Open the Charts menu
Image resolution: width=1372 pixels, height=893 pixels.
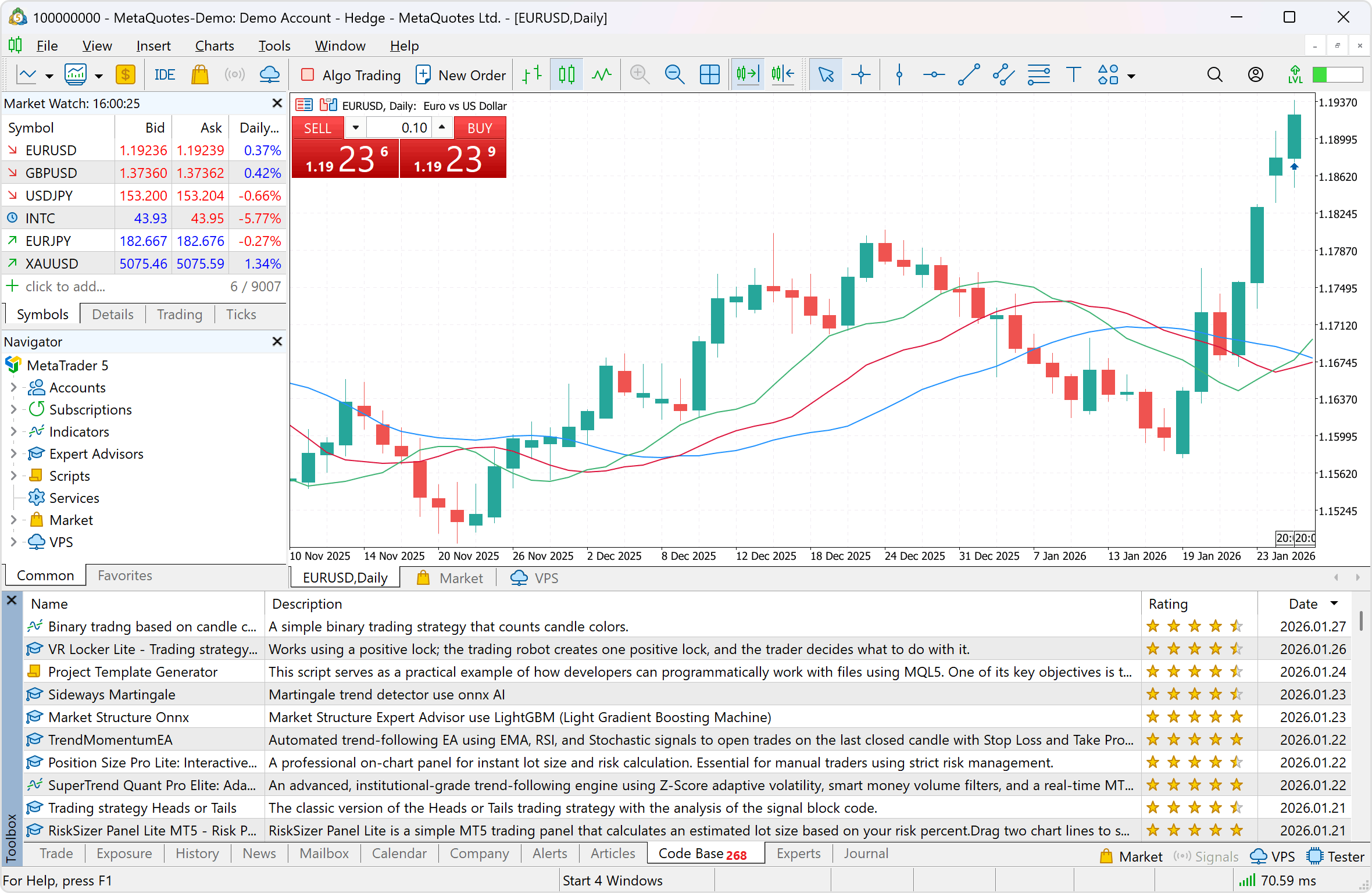215,46
